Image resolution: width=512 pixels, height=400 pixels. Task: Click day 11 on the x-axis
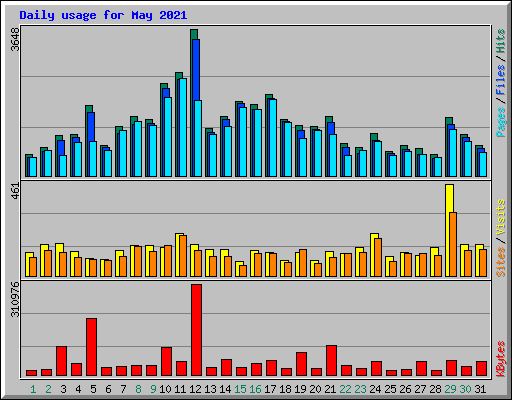180,389
